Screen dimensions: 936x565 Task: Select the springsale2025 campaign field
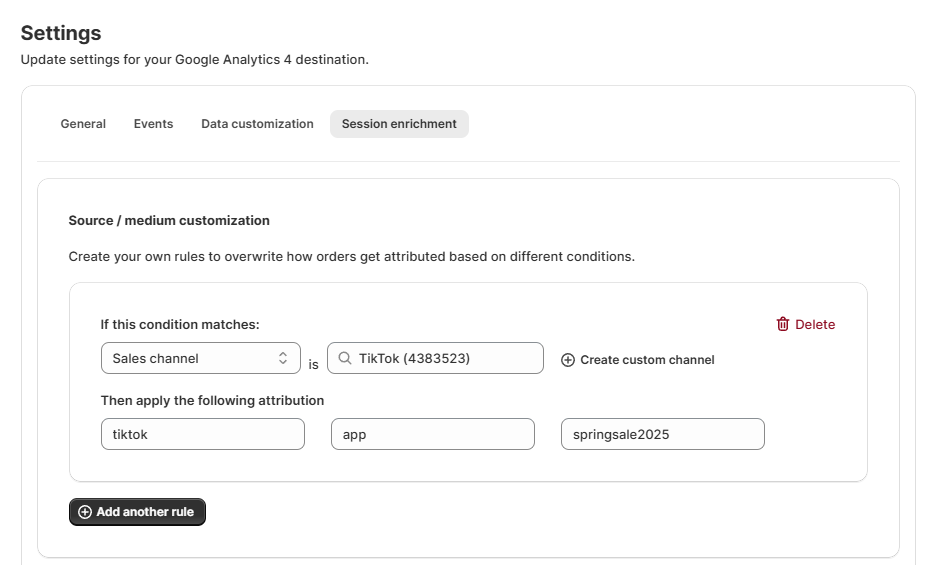(663, 434)
